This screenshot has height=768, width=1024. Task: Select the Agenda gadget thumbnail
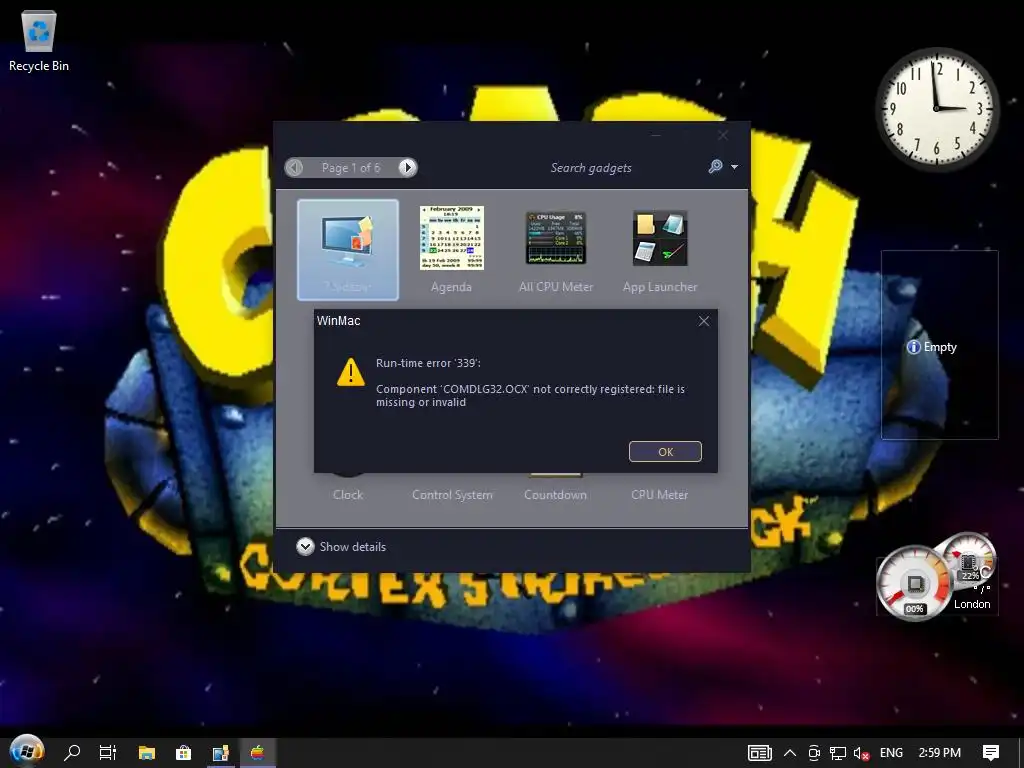tap(451, 238)
